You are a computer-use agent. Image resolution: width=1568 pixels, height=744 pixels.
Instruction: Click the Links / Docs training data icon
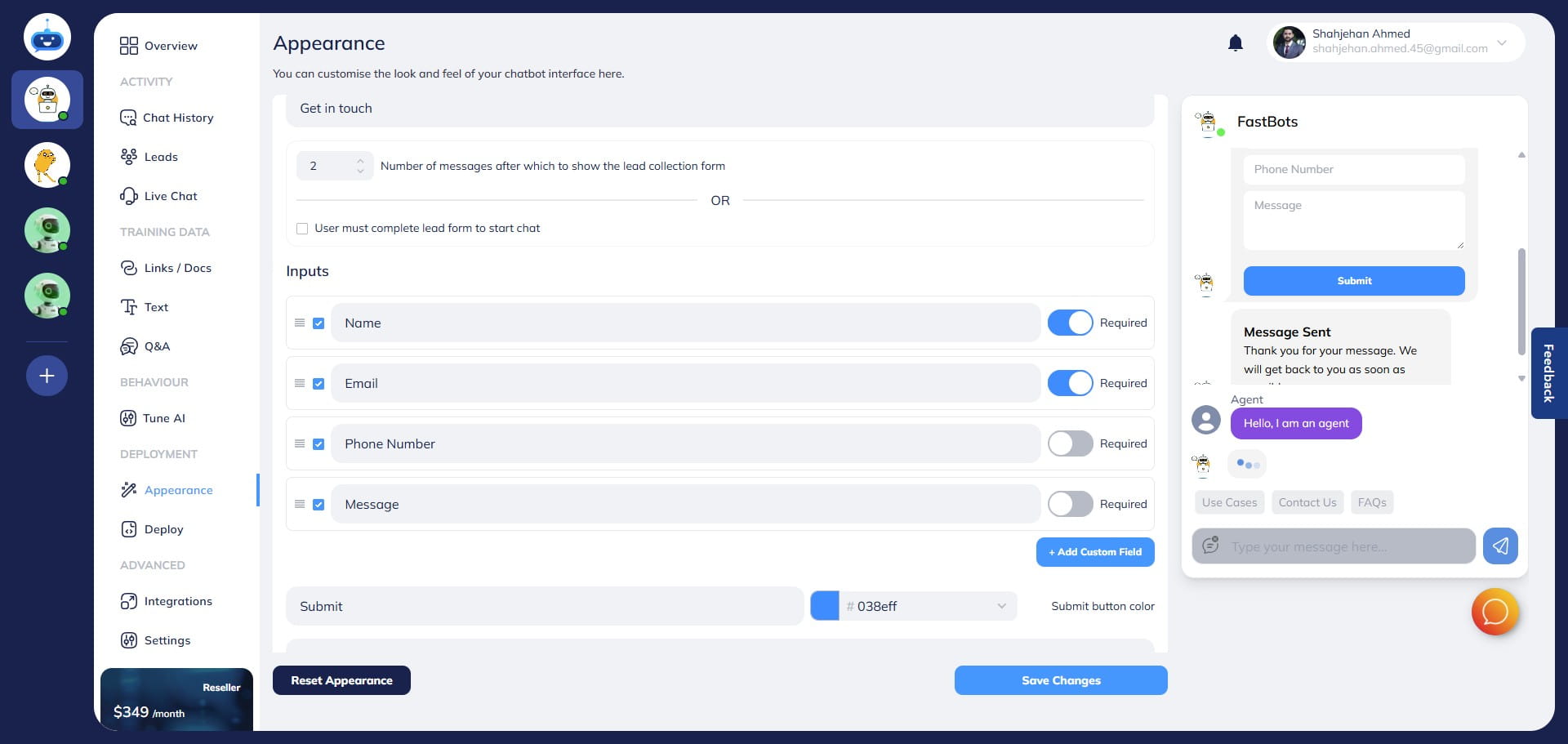(x=129, y=267)
